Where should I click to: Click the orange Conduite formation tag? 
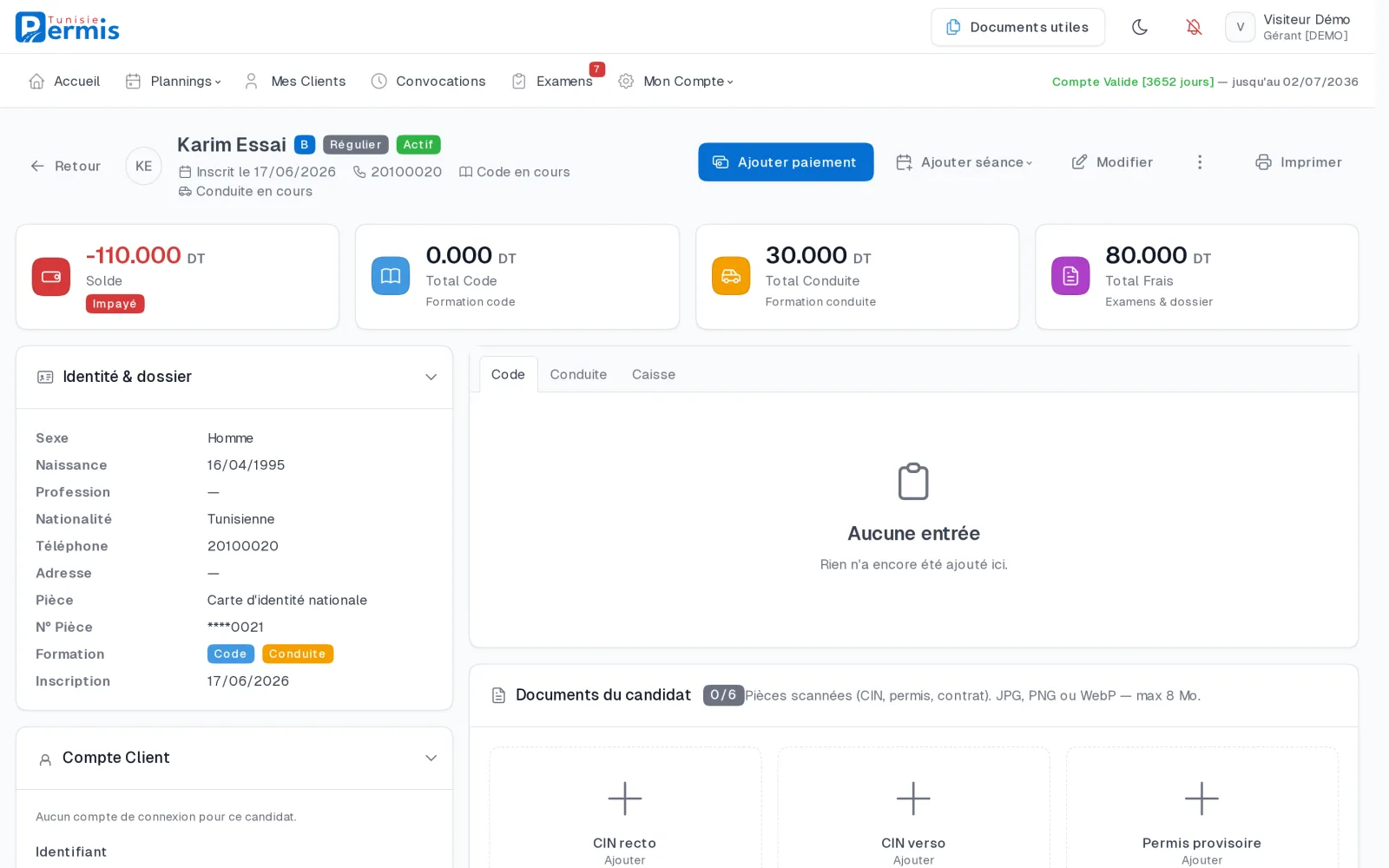pos(297,654)
